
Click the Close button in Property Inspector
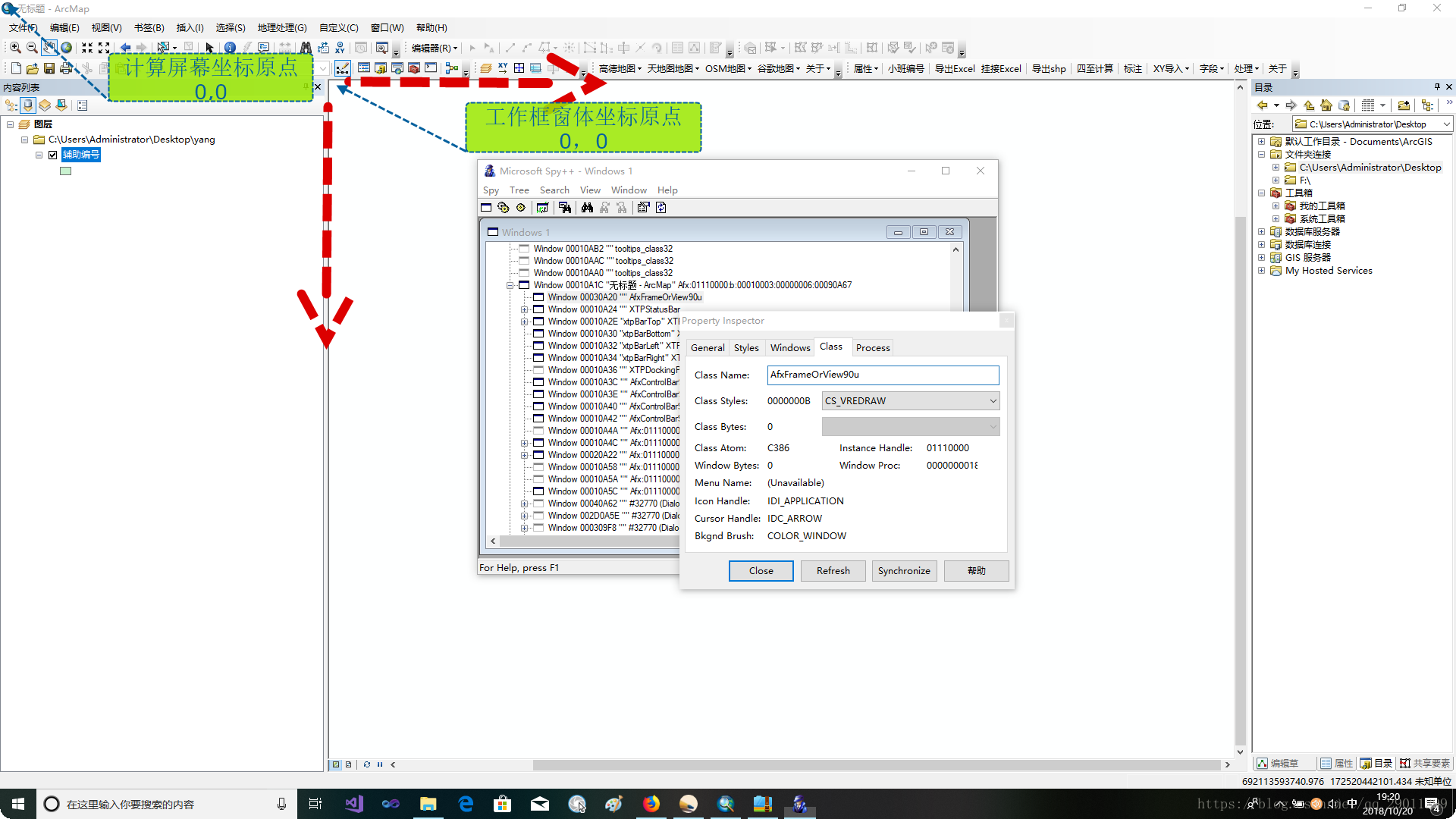[x=761, y=571]
